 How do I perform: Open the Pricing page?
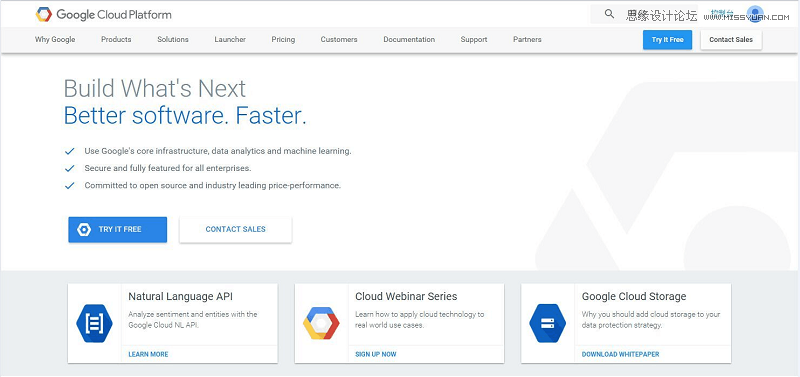coord(283,39)
